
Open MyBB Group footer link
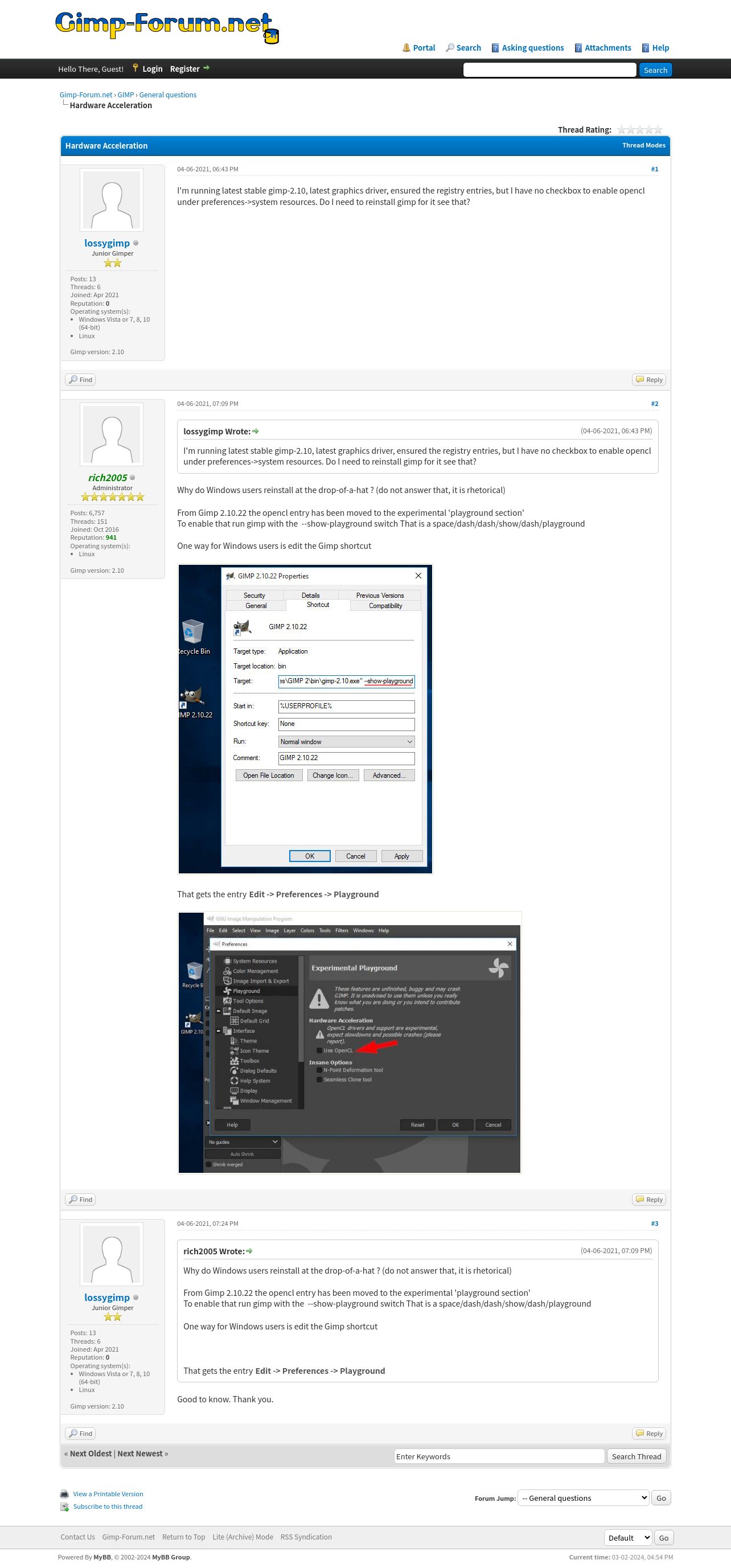[171, 1557]
